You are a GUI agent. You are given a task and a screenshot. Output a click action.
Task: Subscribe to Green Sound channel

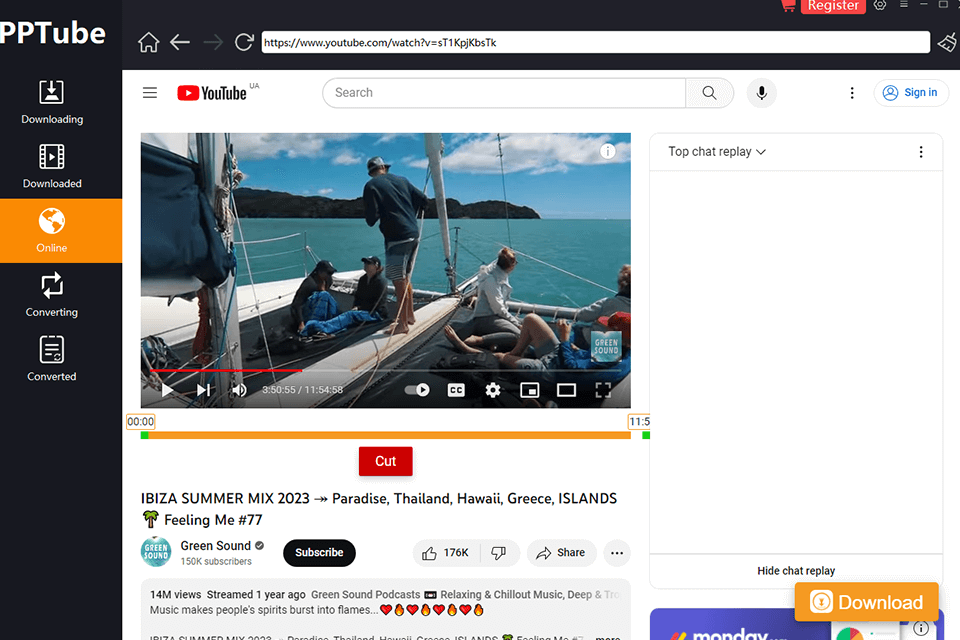319,552
